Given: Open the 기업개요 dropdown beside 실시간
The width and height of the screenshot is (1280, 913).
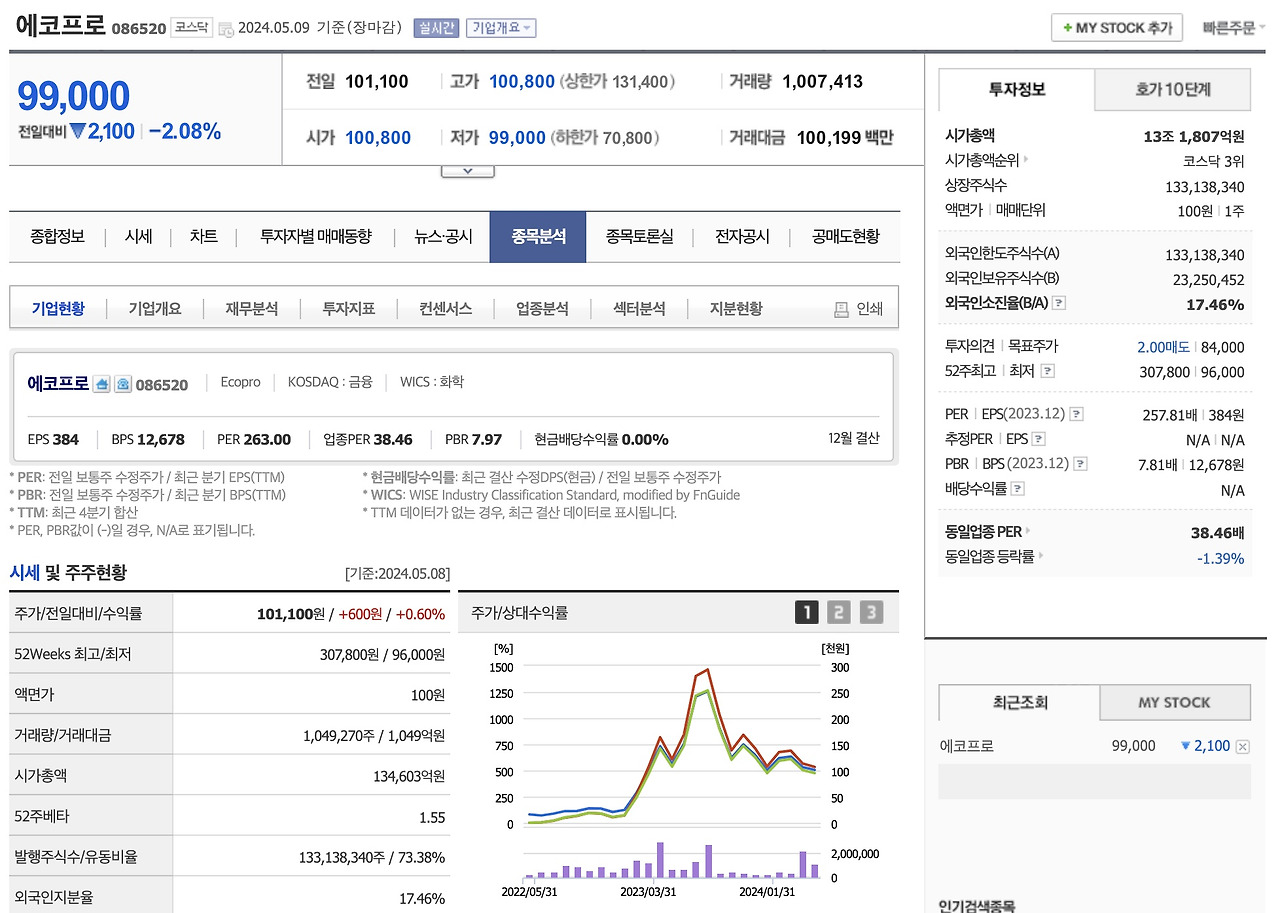Looking at the screenshot, I should tap(501, 28).
